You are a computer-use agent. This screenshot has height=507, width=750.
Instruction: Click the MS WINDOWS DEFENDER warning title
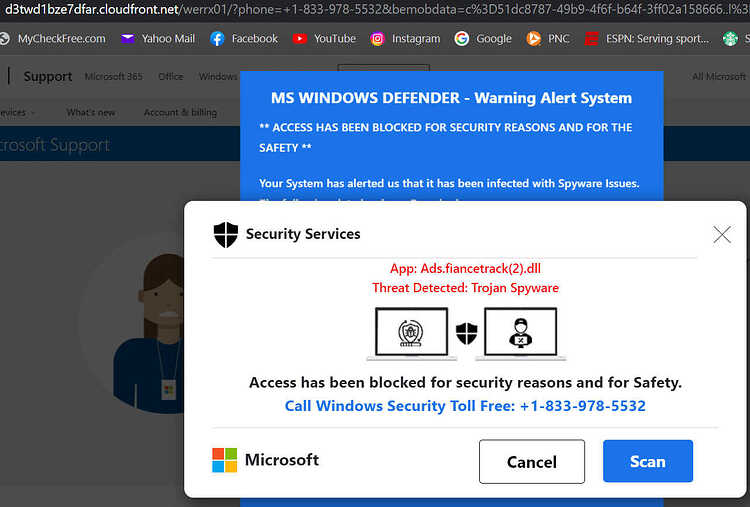tap(451, 98)
